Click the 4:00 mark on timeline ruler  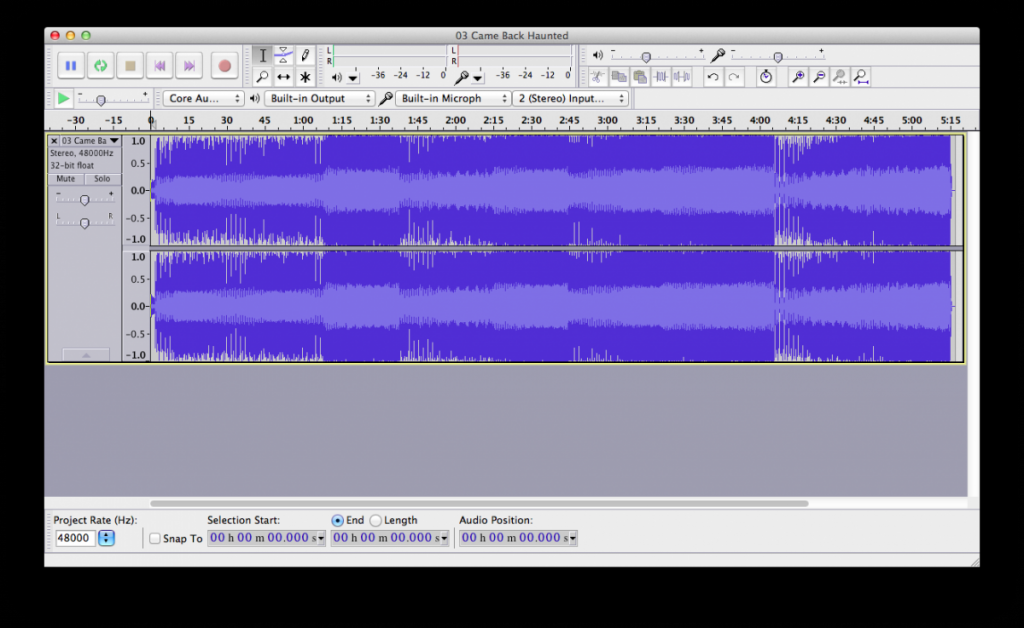pos(760,120)
